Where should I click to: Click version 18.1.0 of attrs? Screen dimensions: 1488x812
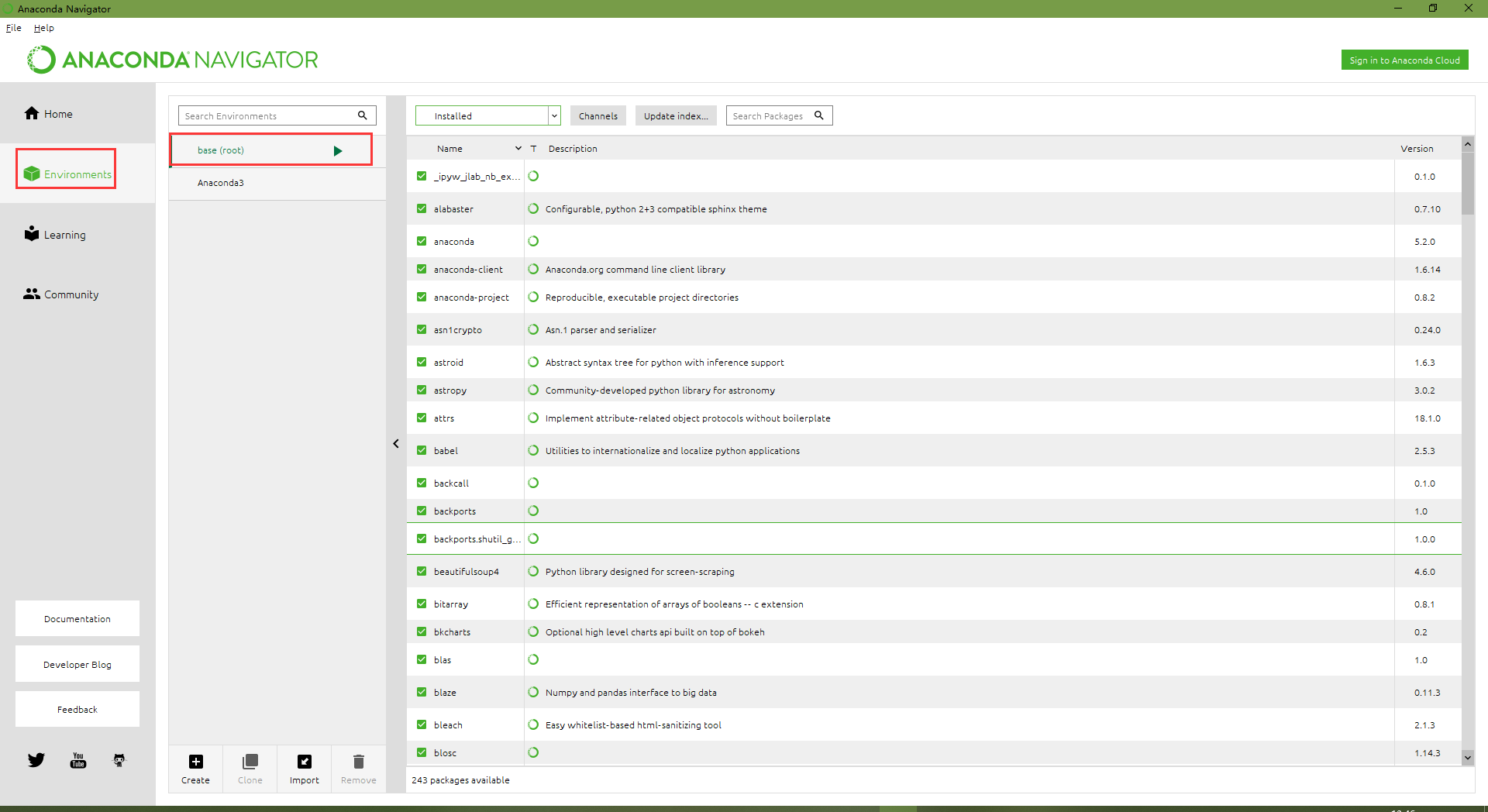pyautogui.click(x=1427, y=418)
